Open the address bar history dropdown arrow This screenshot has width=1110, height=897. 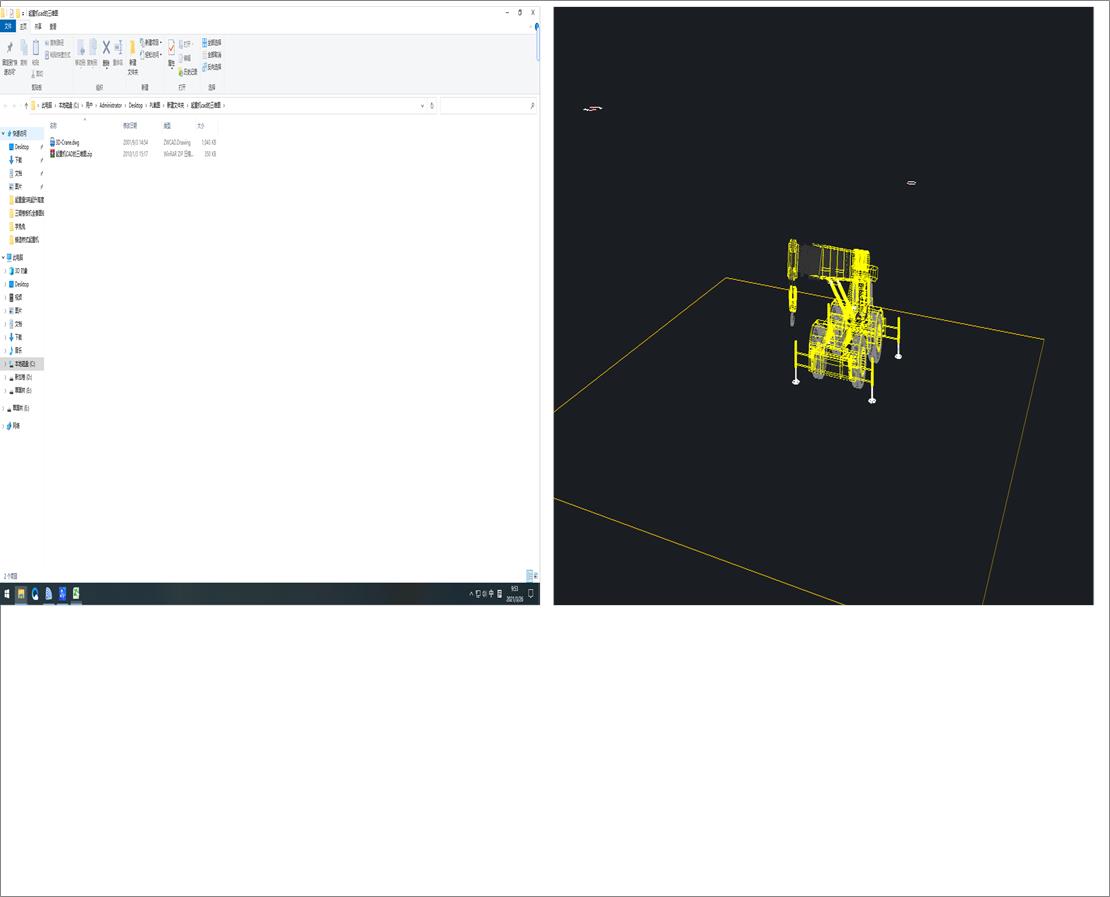(423, 105)
